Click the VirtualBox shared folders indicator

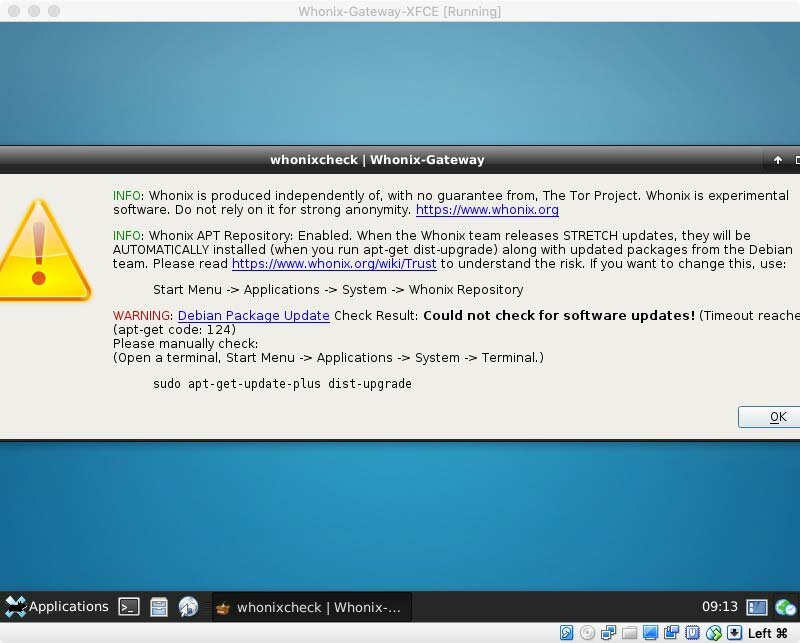pos(629,633)
